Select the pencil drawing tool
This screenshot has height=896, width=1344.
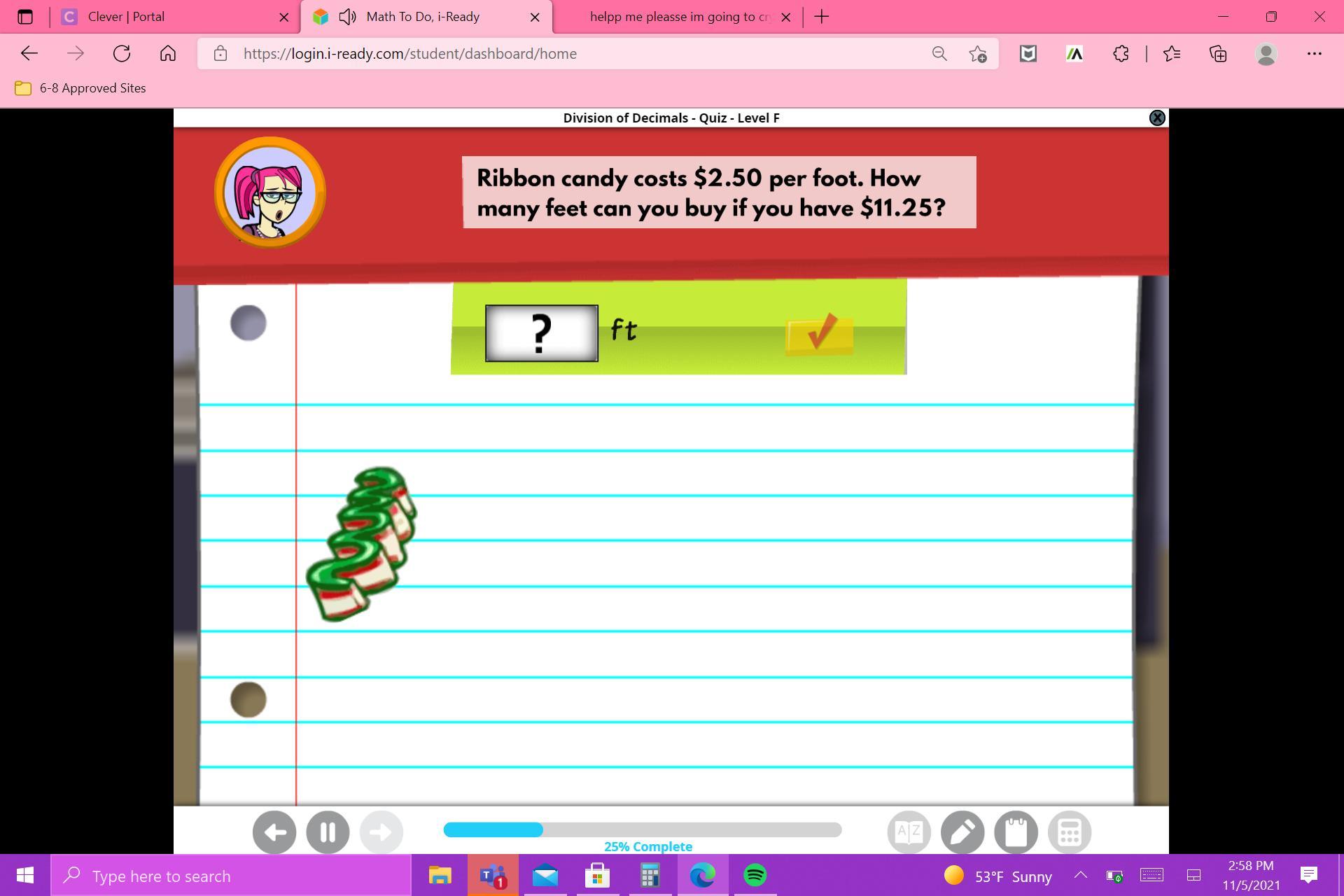pos(962,832)
